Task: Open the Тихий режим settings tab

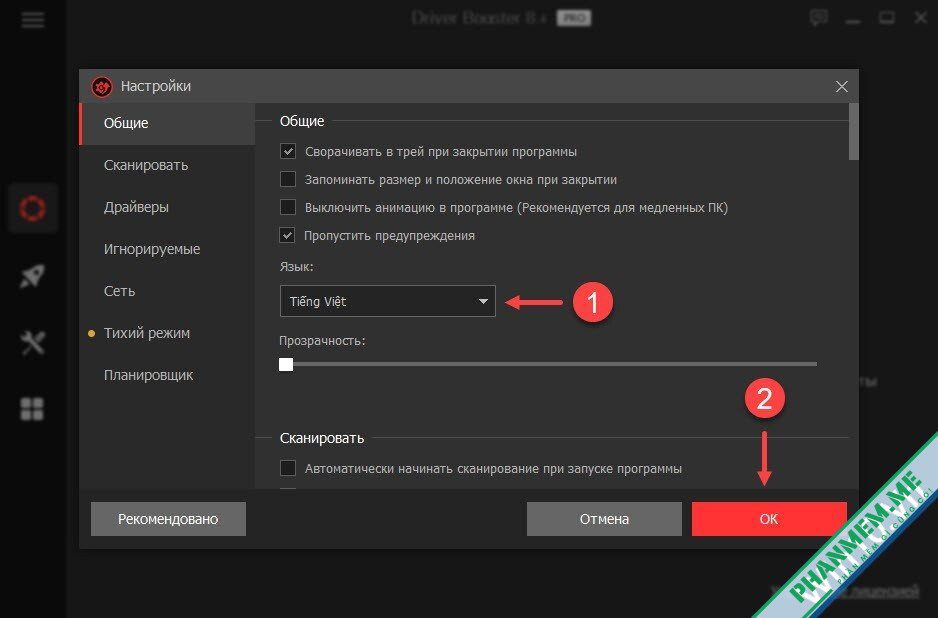Action: click(168, 333)
